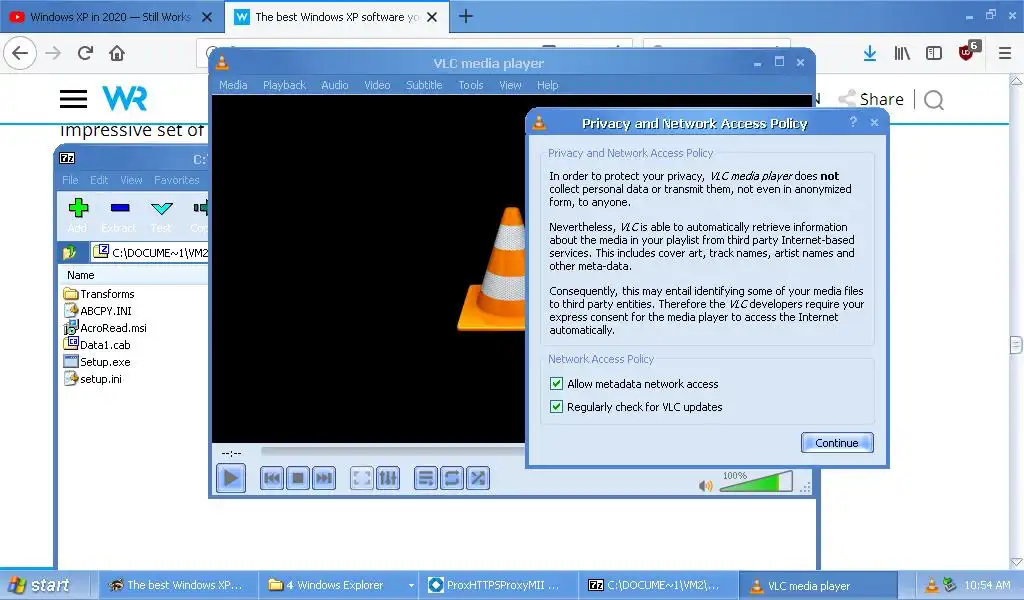Open the VLC Audio menu
Screen dimensions: 1024x600
coord(334,85)
